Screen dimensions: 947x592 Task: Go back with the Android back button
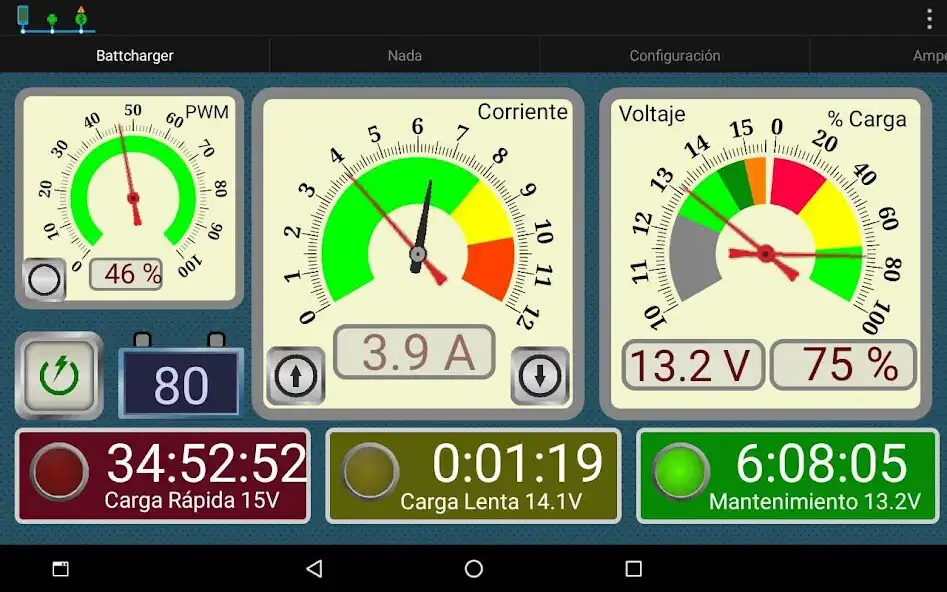click(314, 568)
